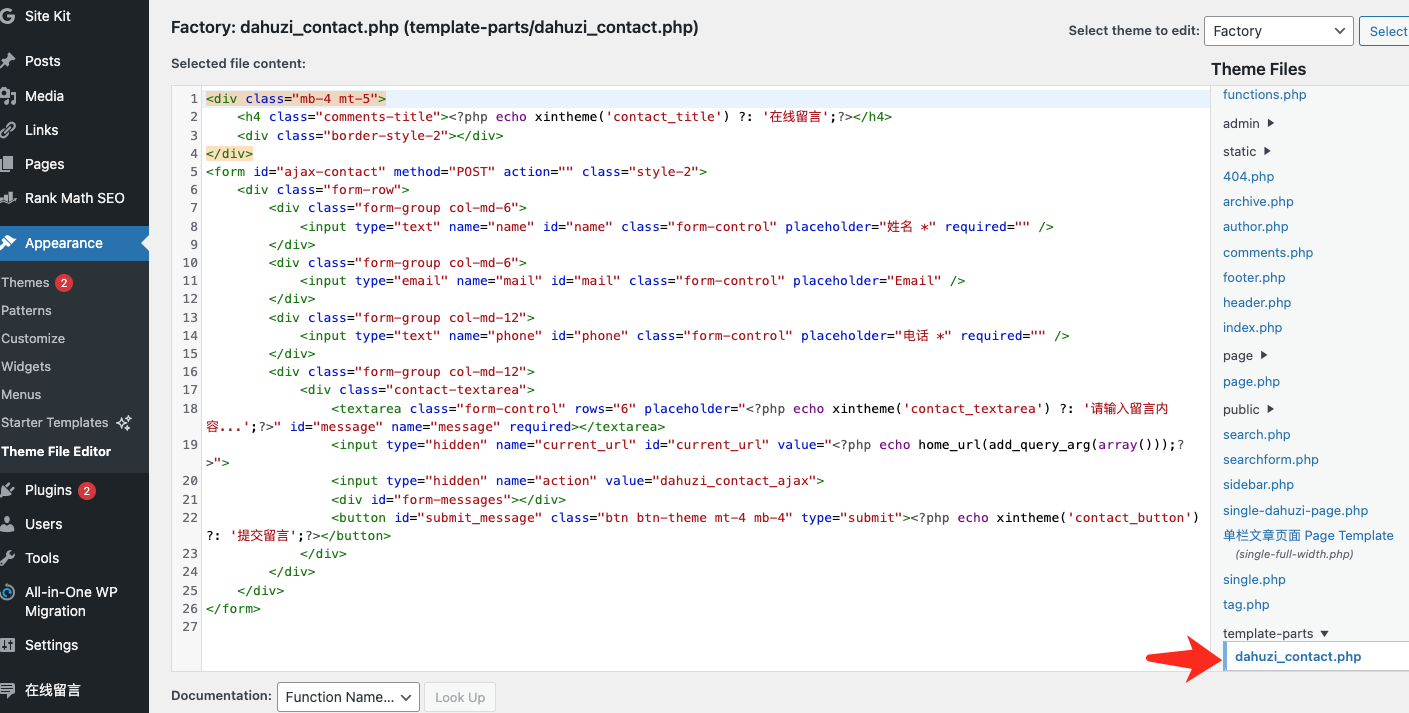Open the footer.php file
This screenshot has height=713, width=1409.
point(1253,278)
